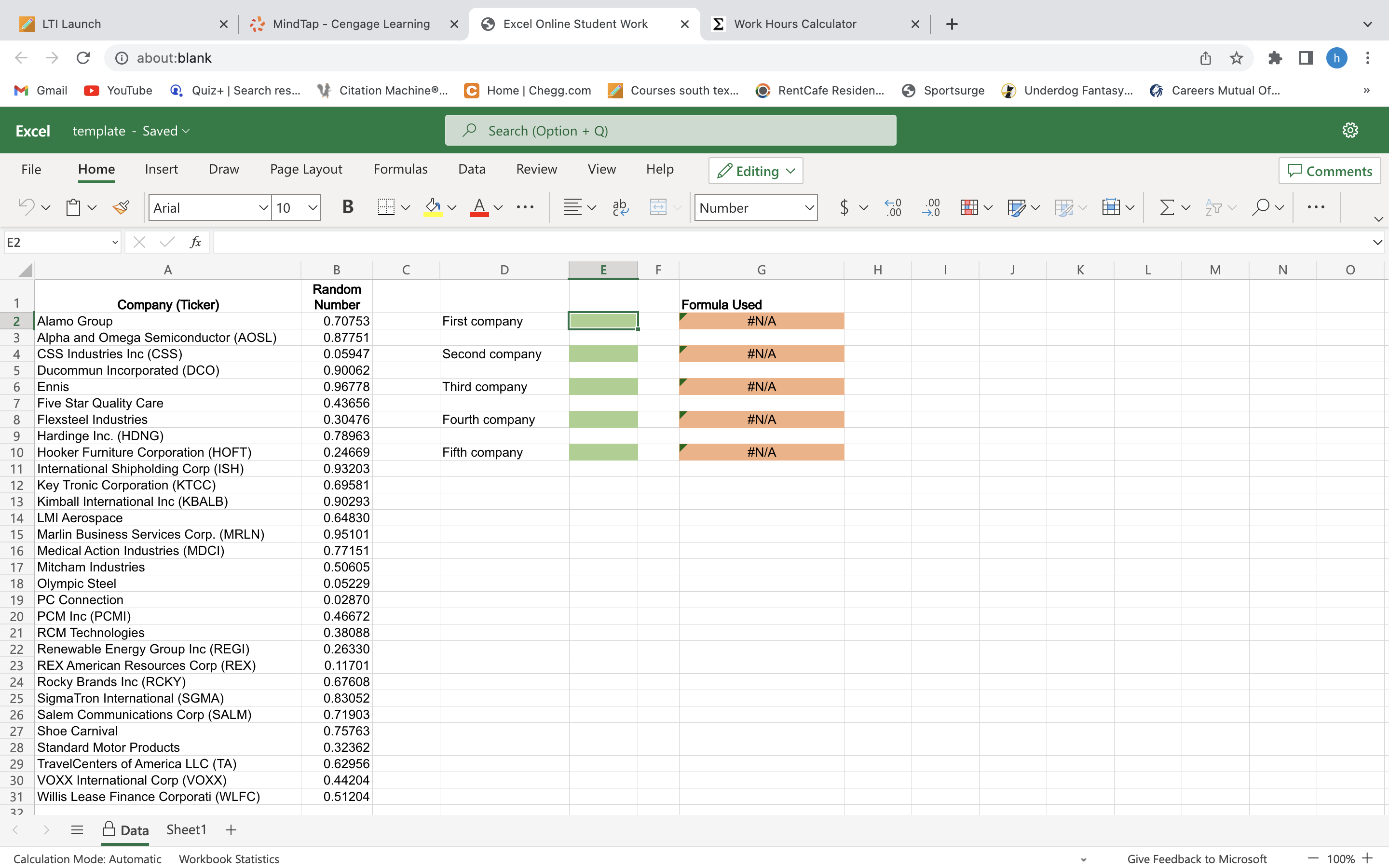Open the font size dropdown
The width and height of the screenshot is (1389, 868).
(312, 208)
